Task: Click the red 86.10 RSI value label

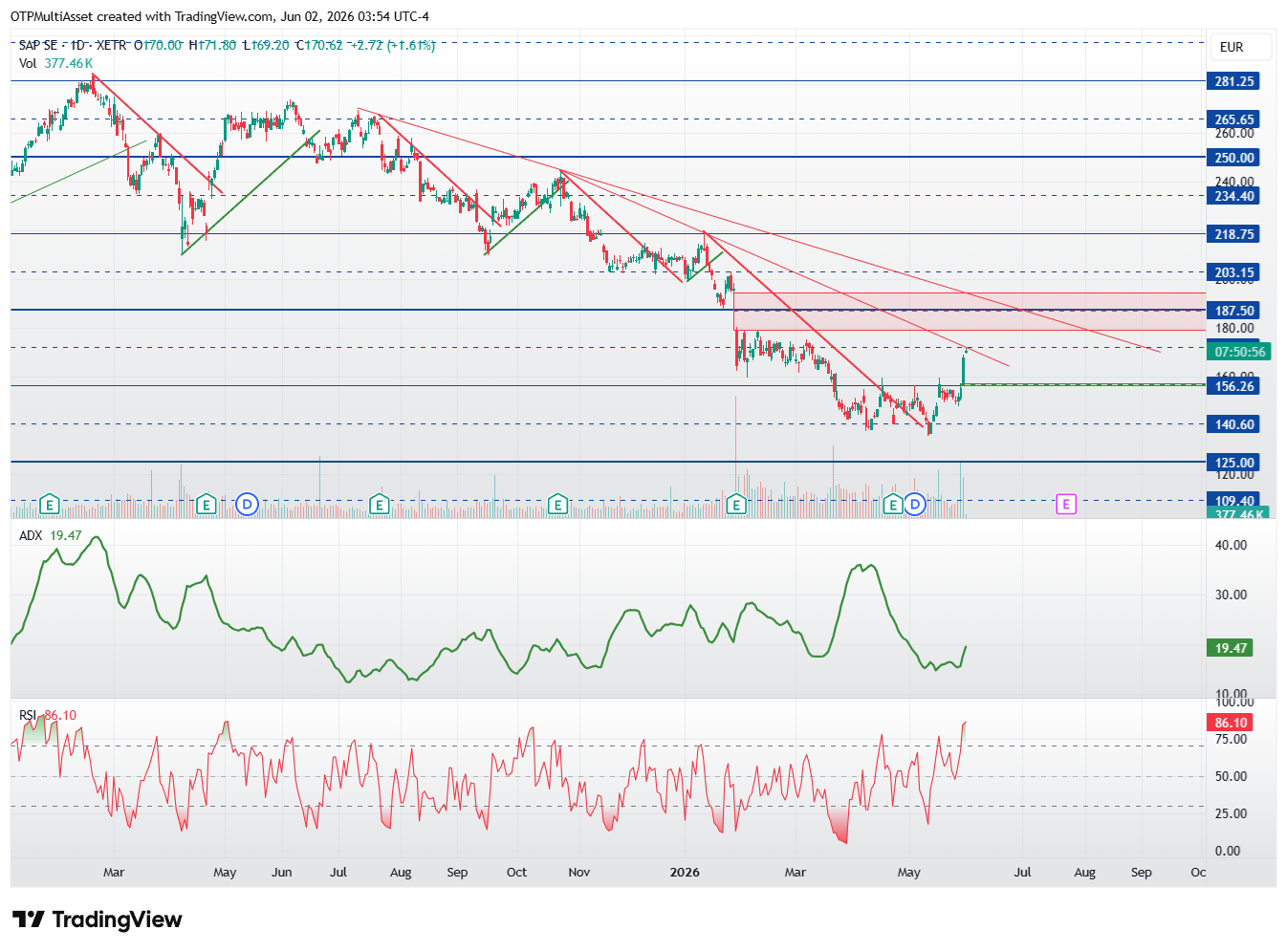Action: (x=1232, y=723)
